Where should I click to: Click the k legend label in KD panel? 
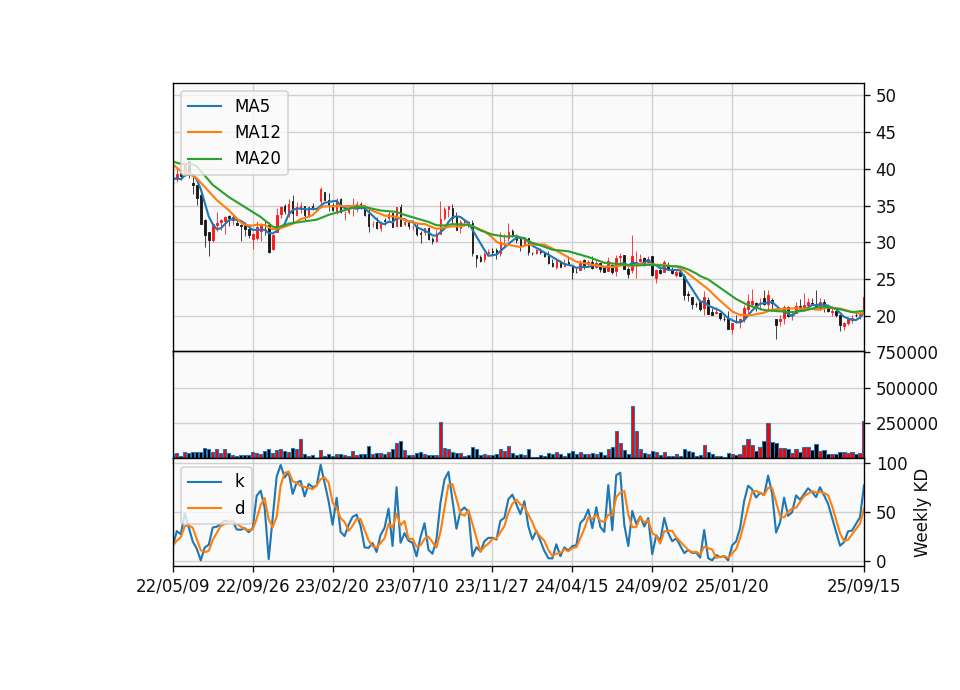239,481
